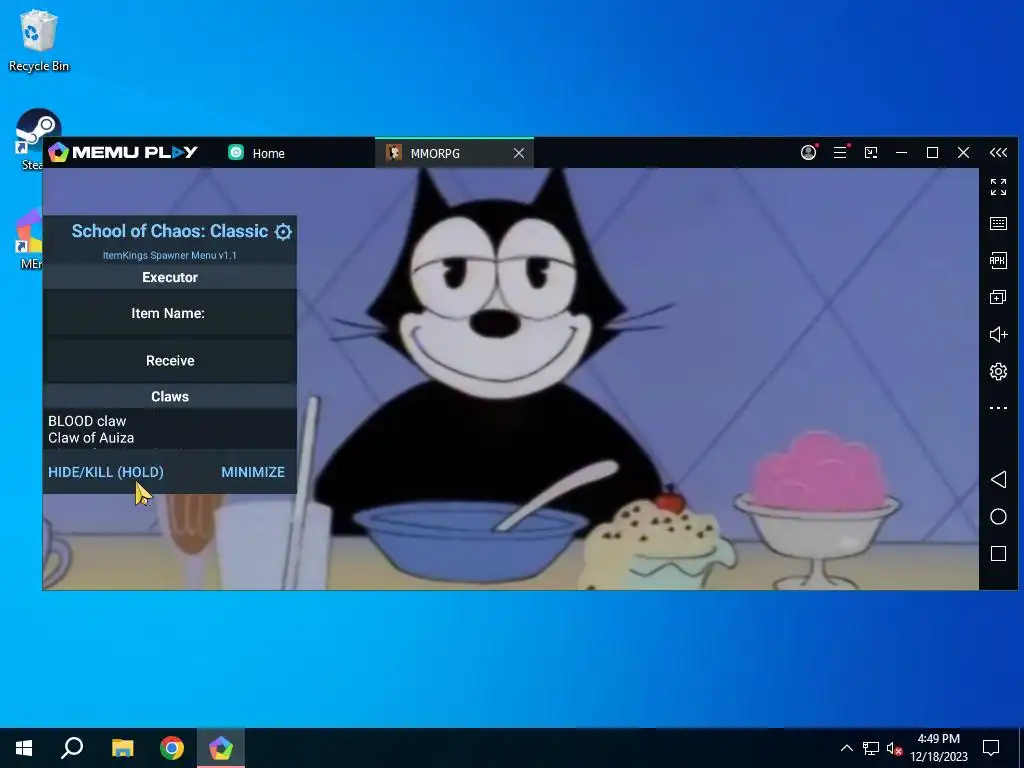Open the Recycle Bin desktop icon

[39, 40]
